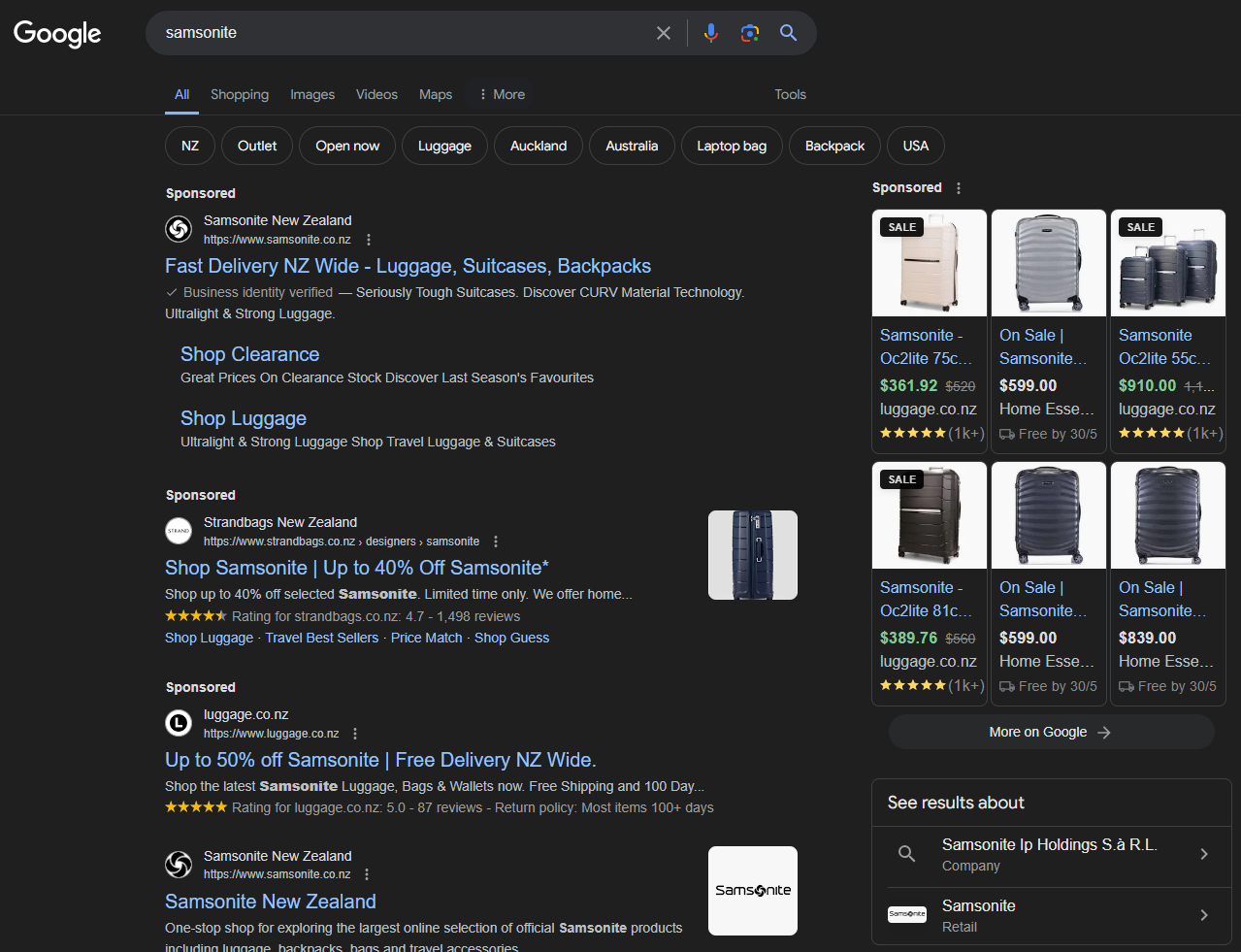Open three-dot menu beside samsonite.co.nz sponsored URL

point(369,240)
